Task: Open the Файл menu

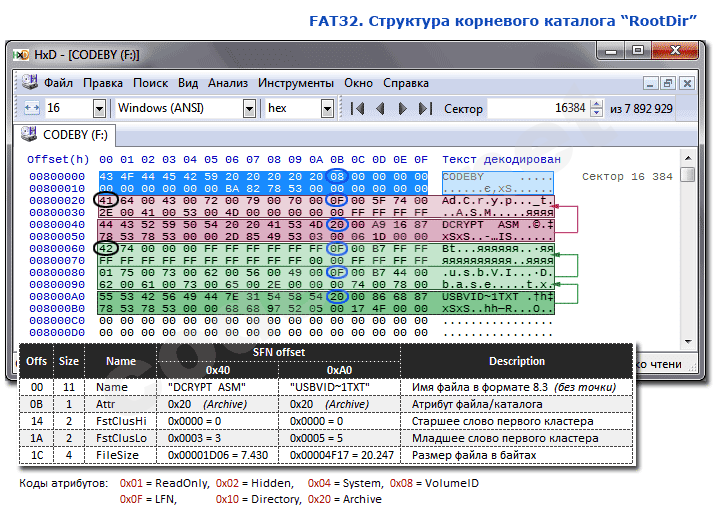Action: tap(58, 83)
